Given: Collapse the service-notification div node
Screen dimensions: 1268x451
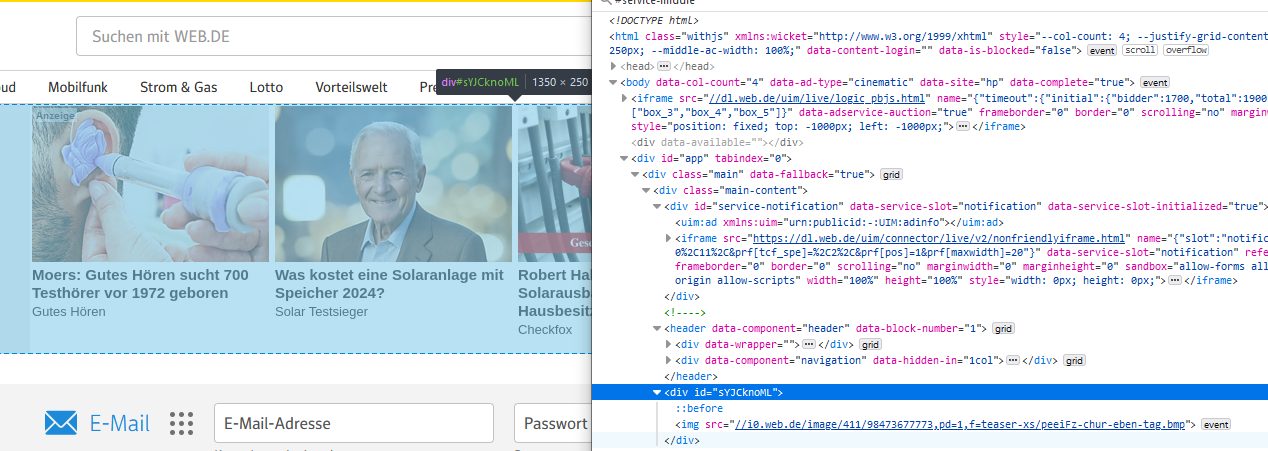Looking at the screenshot, I should tap(658, 206).
